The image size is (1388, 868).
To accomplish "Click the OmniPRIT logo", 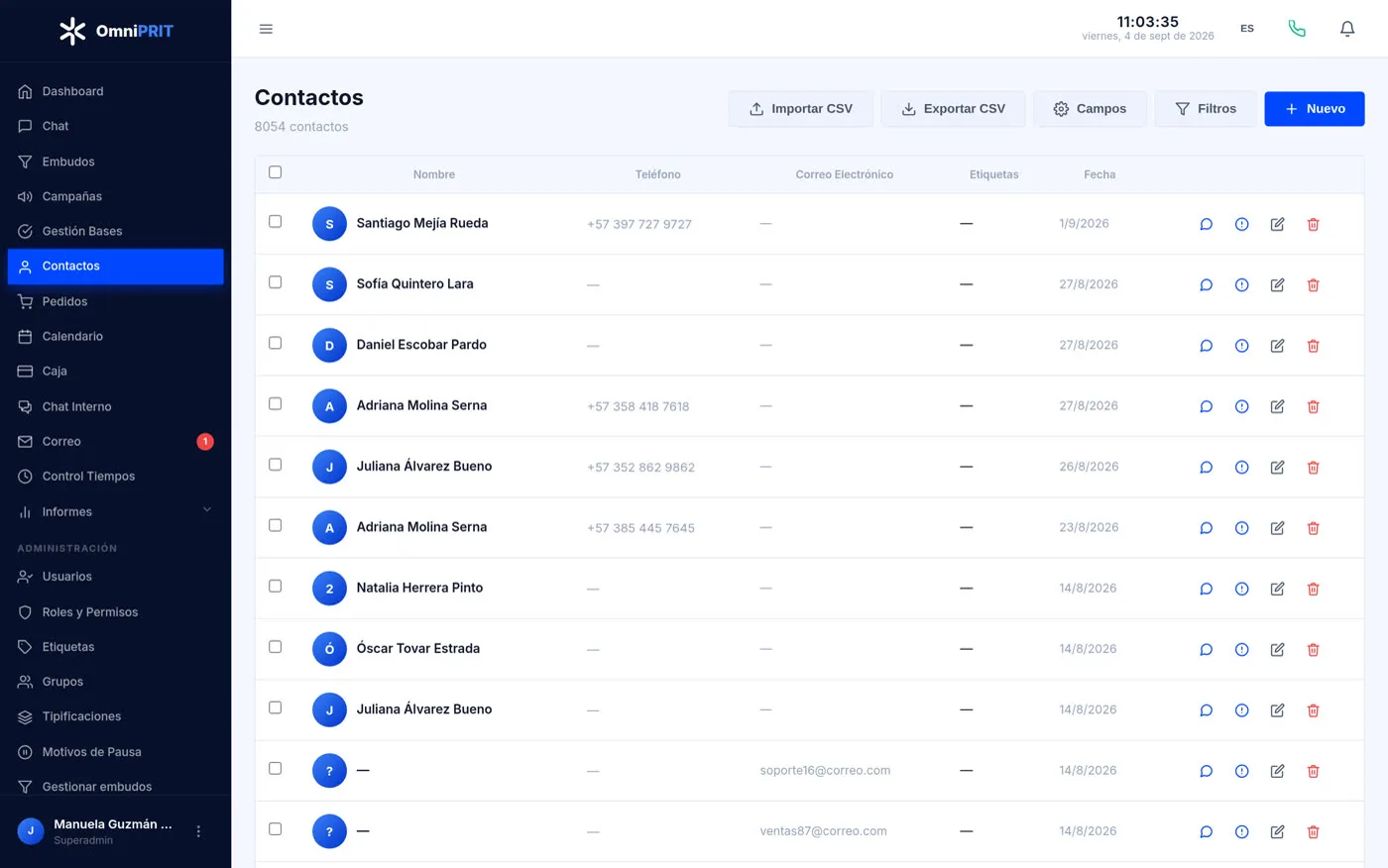I will tap(115, 31).
